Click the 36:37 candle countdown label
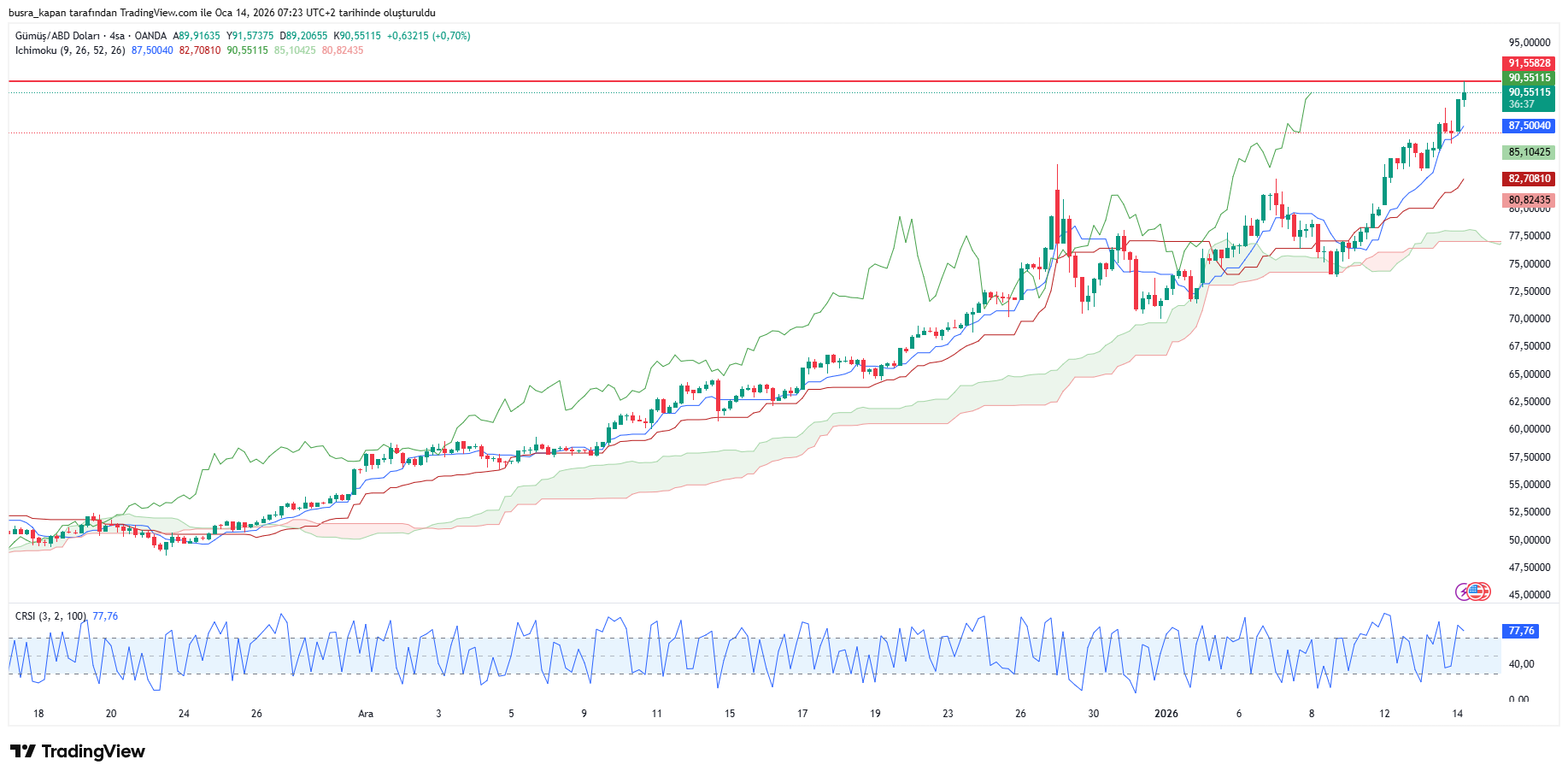 pos(1521,104)
